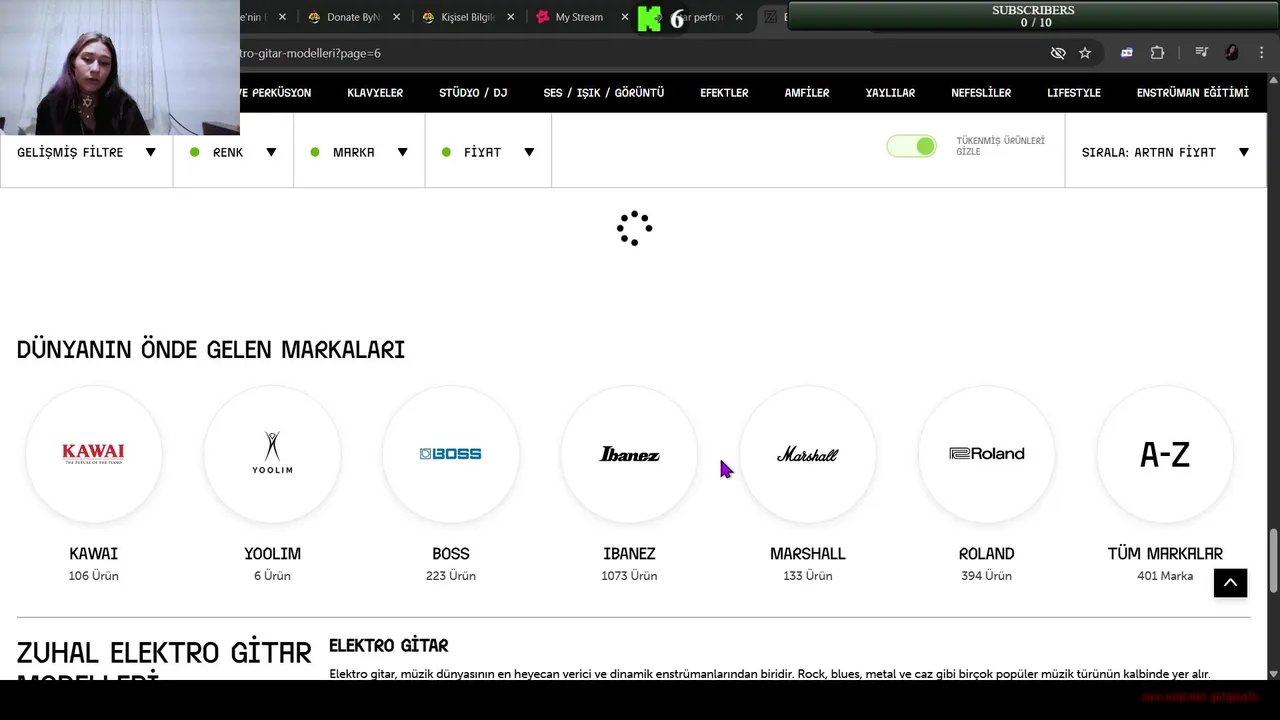Click the '401 Marka' text

(x=1165, y=576)
